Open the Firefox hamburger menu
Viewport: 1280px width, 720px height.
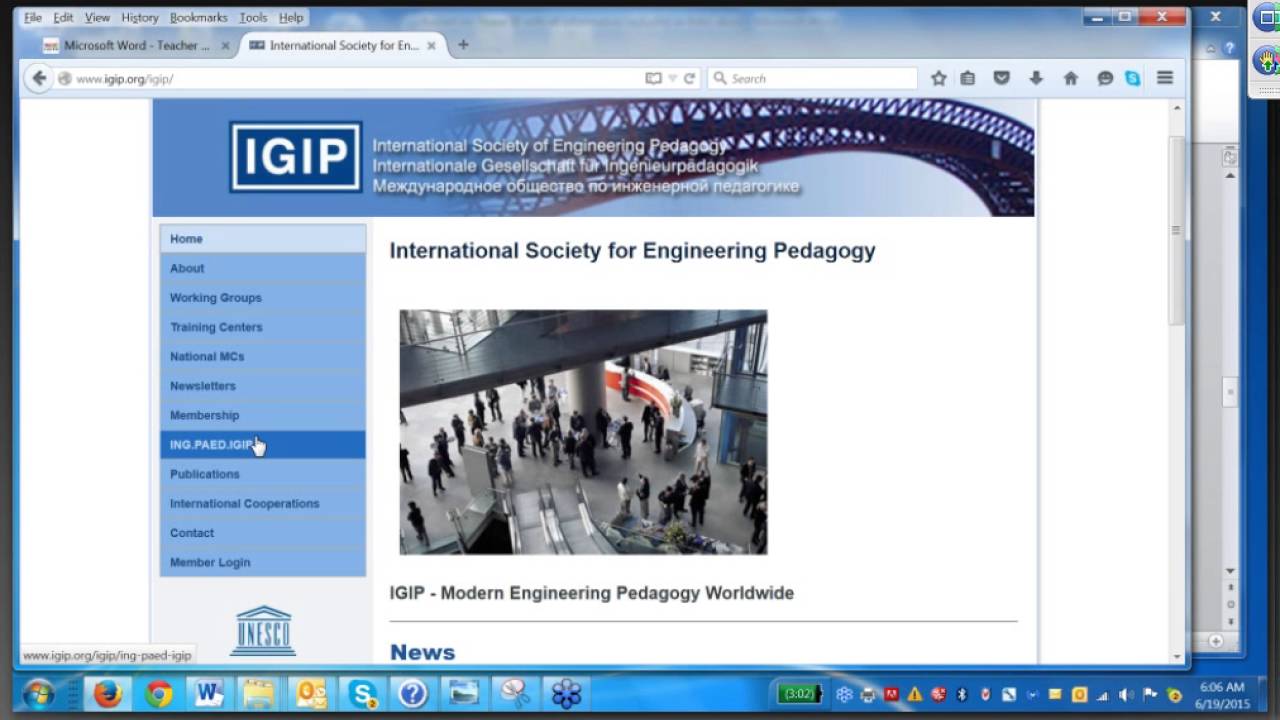1165,78
